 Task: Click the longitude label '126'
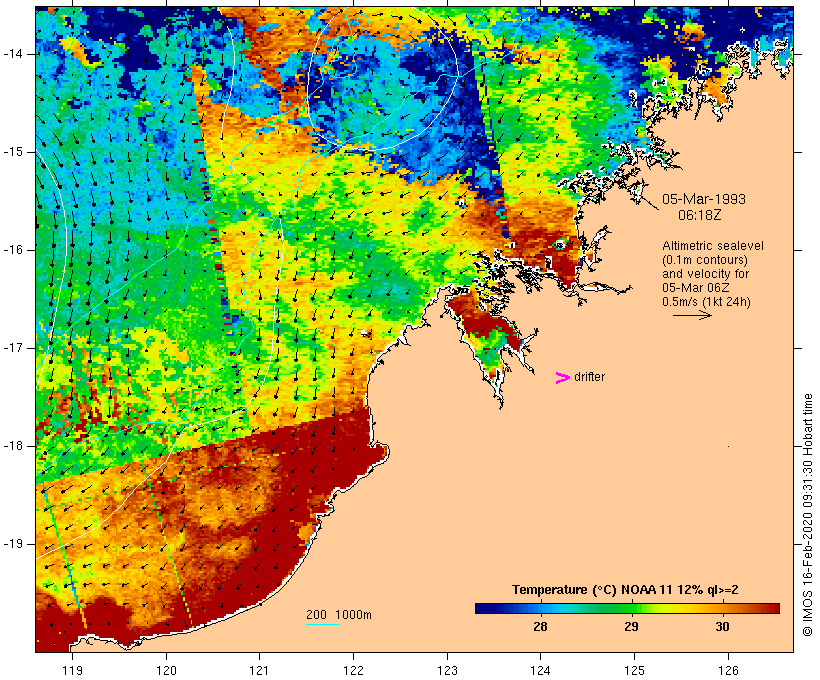pyautogui.click(x=728, y=670)
